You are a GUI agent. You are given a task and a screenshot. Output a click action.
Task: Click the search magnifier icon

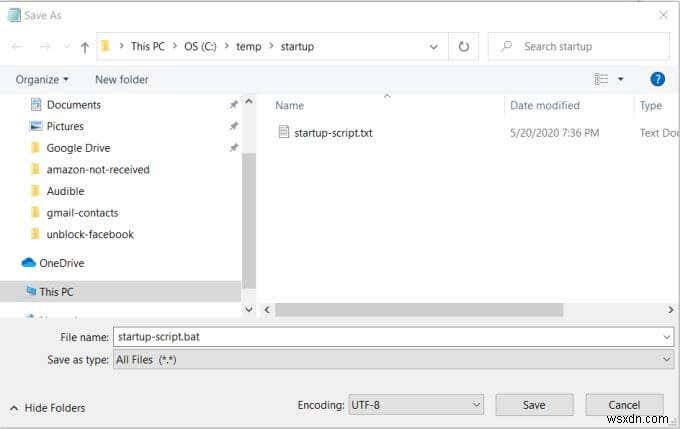(x=506, y=46)
